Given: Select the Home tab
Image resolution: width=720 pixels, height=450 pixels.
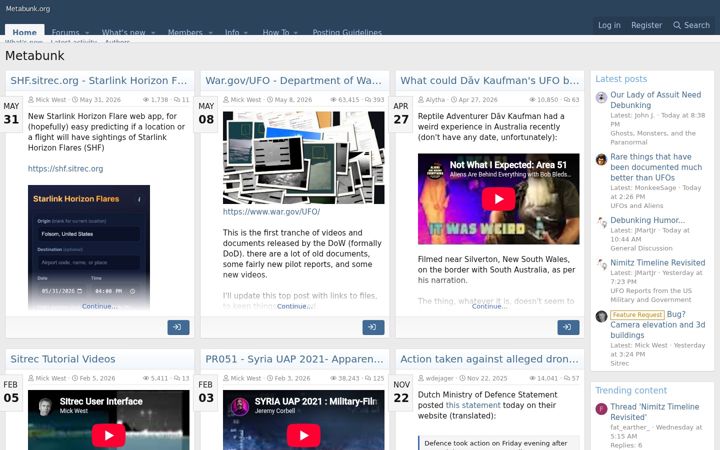Looking at the screenshot, I should 25,31.
